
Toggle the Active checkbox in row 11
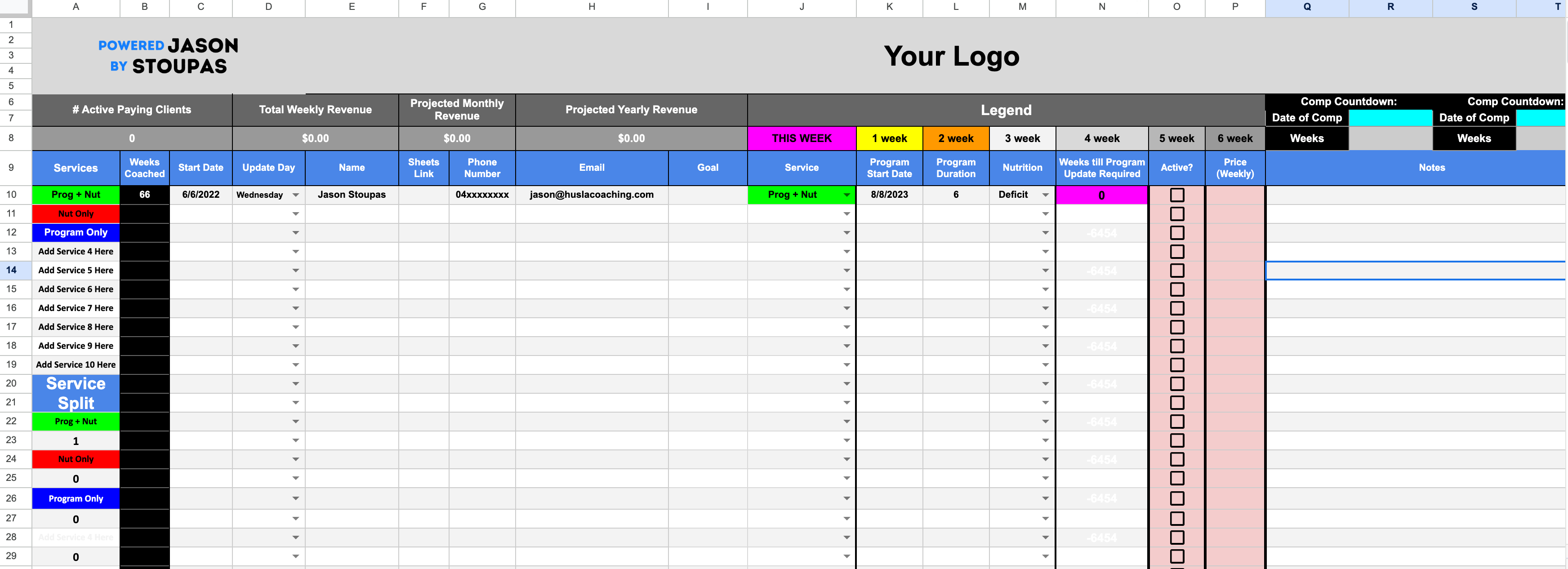[1177, 213]
